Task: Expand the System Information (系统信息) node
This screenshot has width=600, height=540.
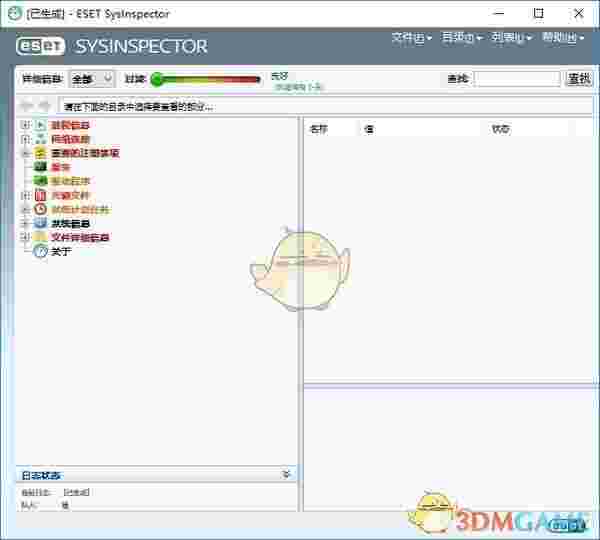Action: click(25, 223)
